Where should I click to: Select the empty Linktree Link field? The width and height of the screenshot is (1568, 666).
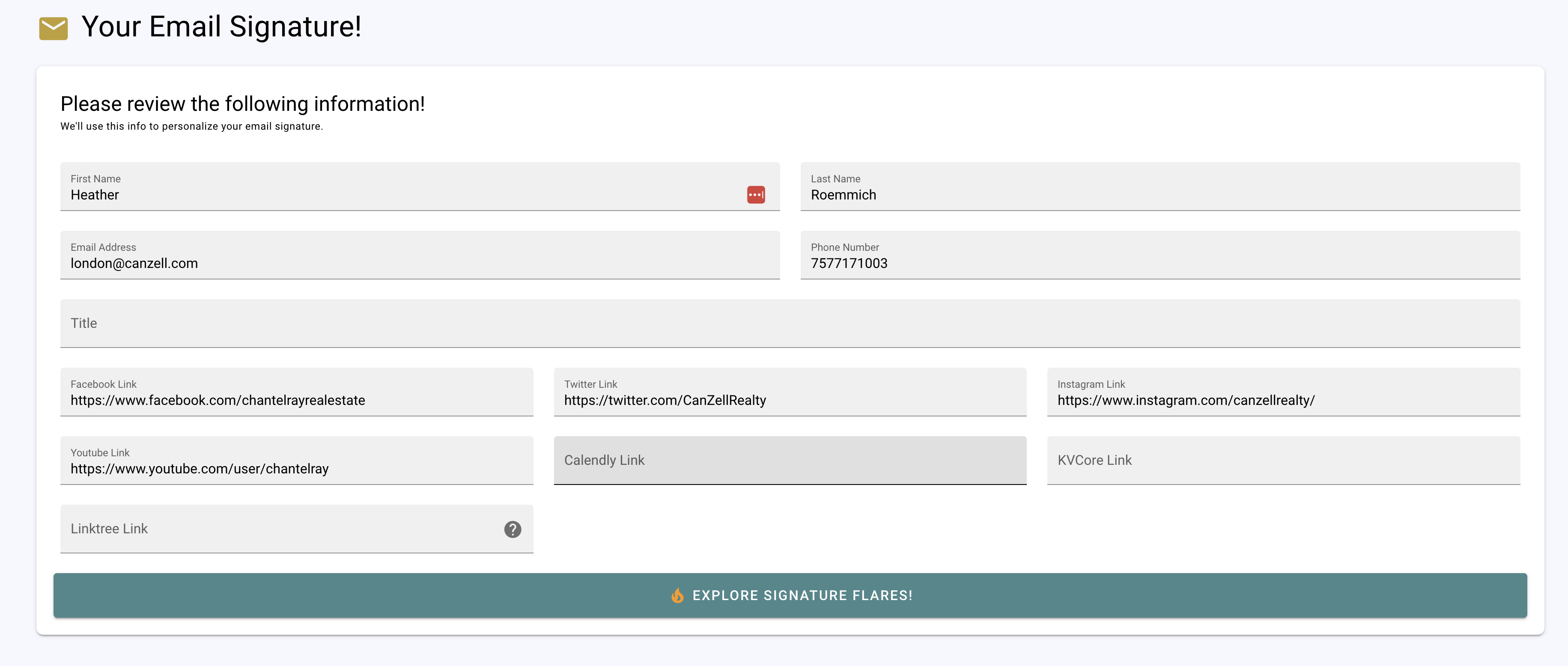point(296,529)
